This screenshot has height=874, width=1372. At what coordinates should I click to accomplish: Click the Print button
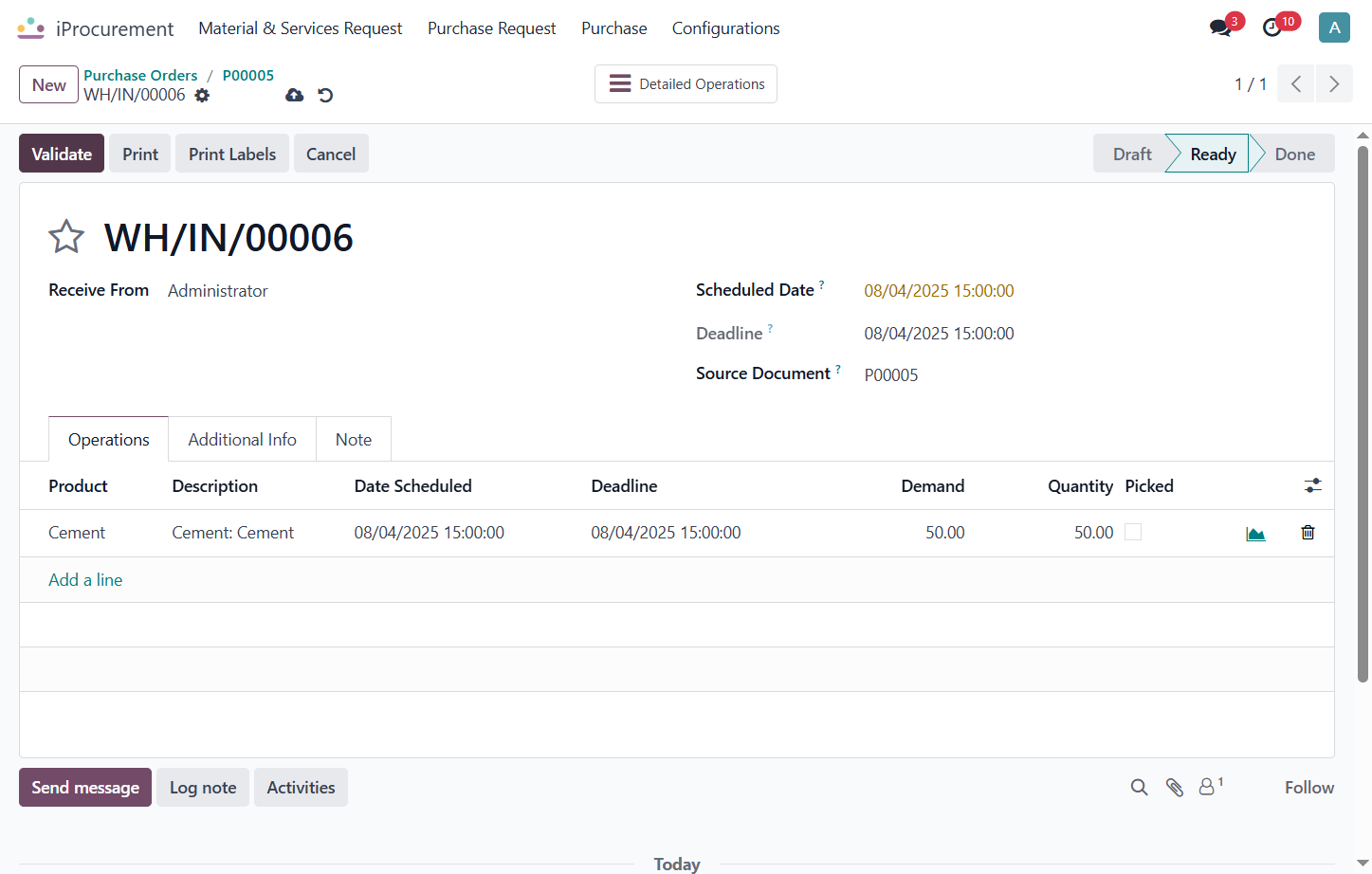click(140, 154)
